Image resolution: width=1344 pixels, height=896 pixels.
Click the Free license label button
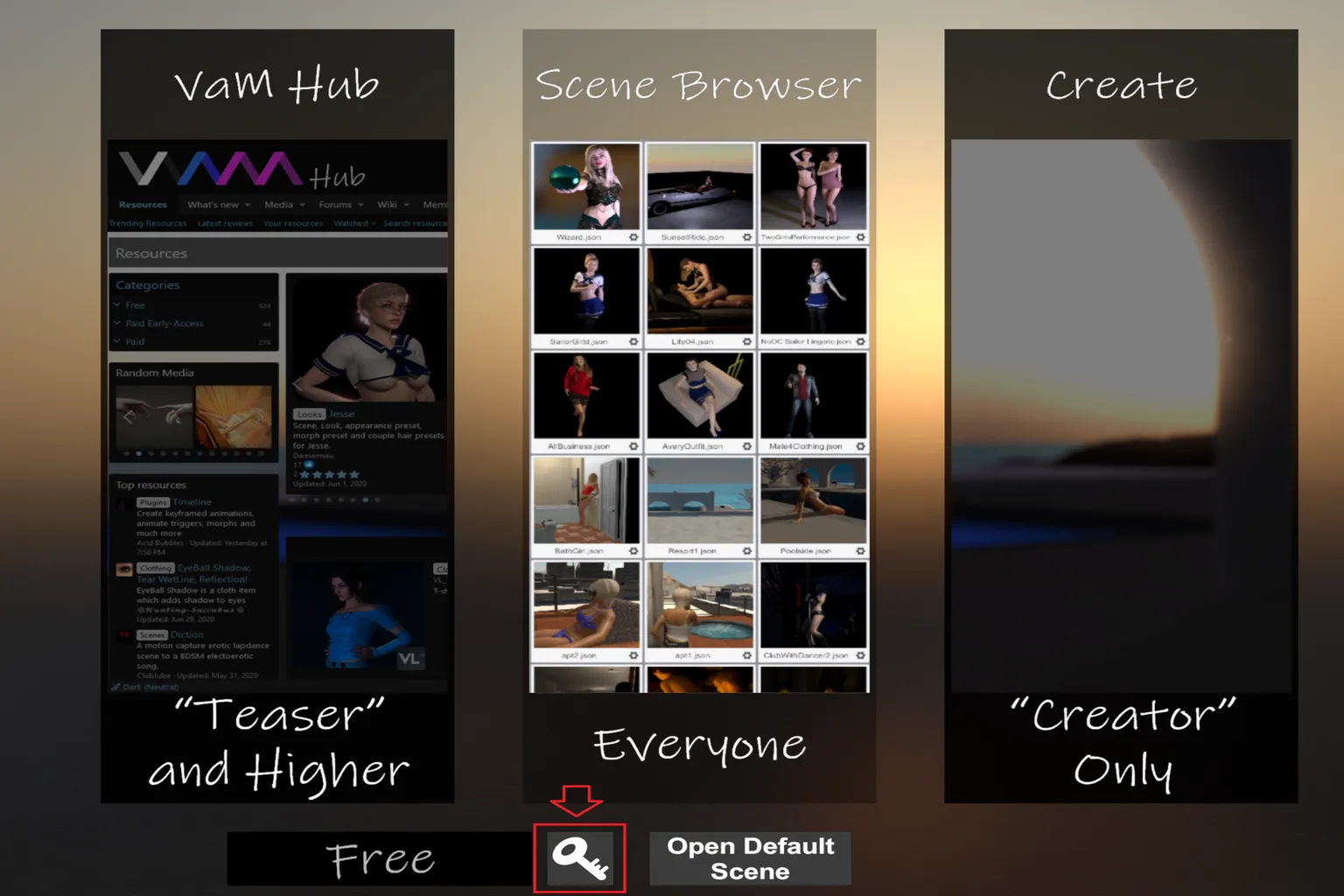(x=380, y=858)
